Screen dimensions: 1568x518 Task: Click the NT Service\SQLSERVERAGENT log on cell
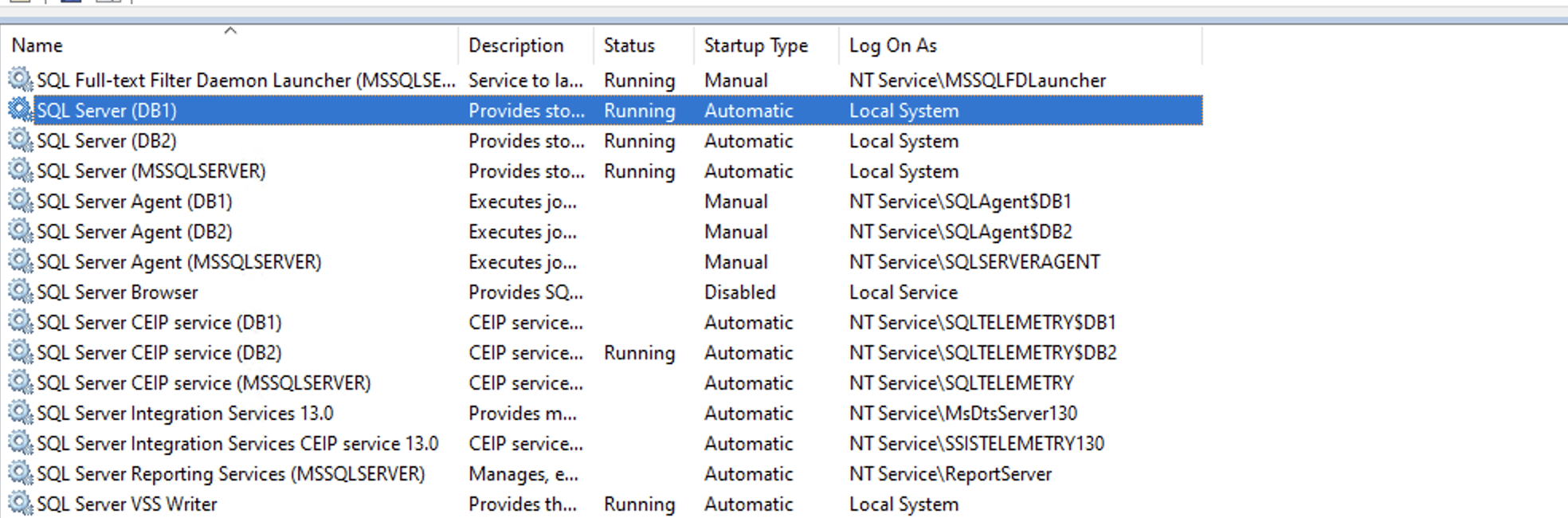974,262
